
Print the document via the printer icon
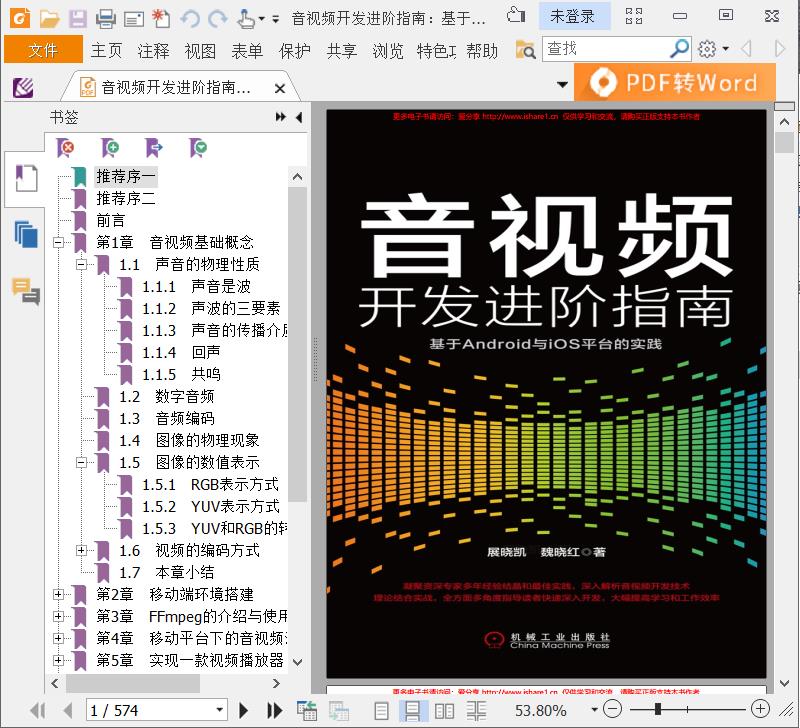coord(106,18)
